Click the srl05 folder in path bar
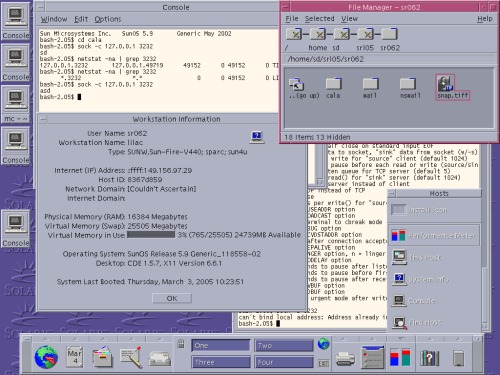The image size is (500, 375). coord(366,34)
